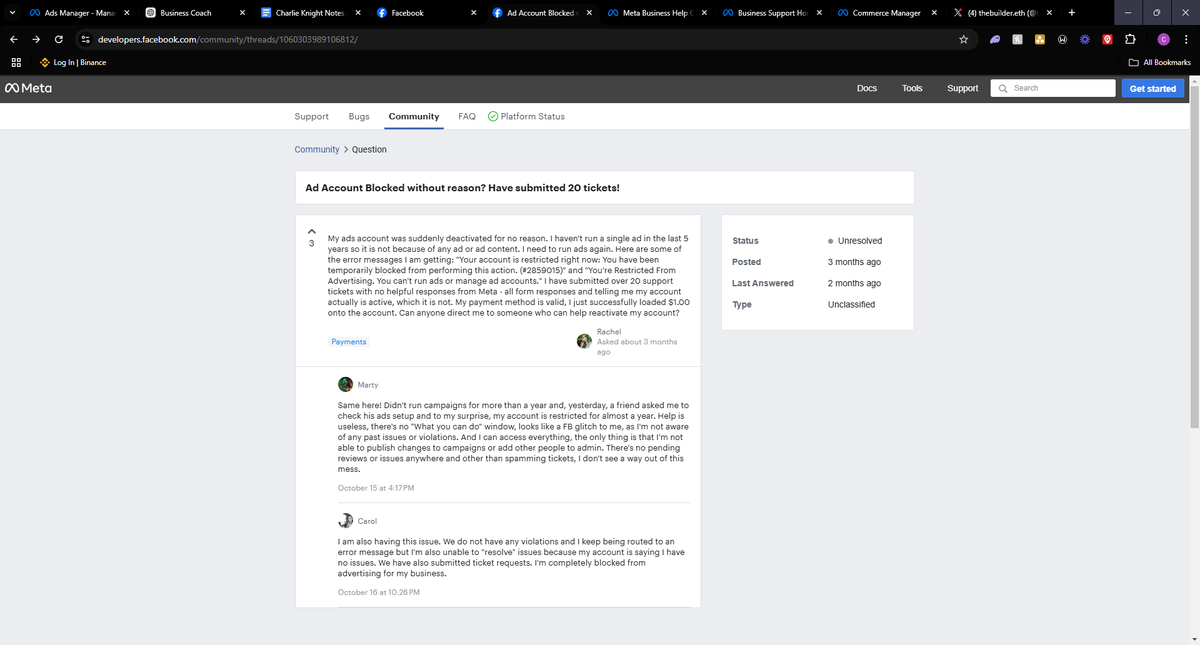Click the Meta logo
This screenshot has width=1200, height=645.
tap(29, 88)
